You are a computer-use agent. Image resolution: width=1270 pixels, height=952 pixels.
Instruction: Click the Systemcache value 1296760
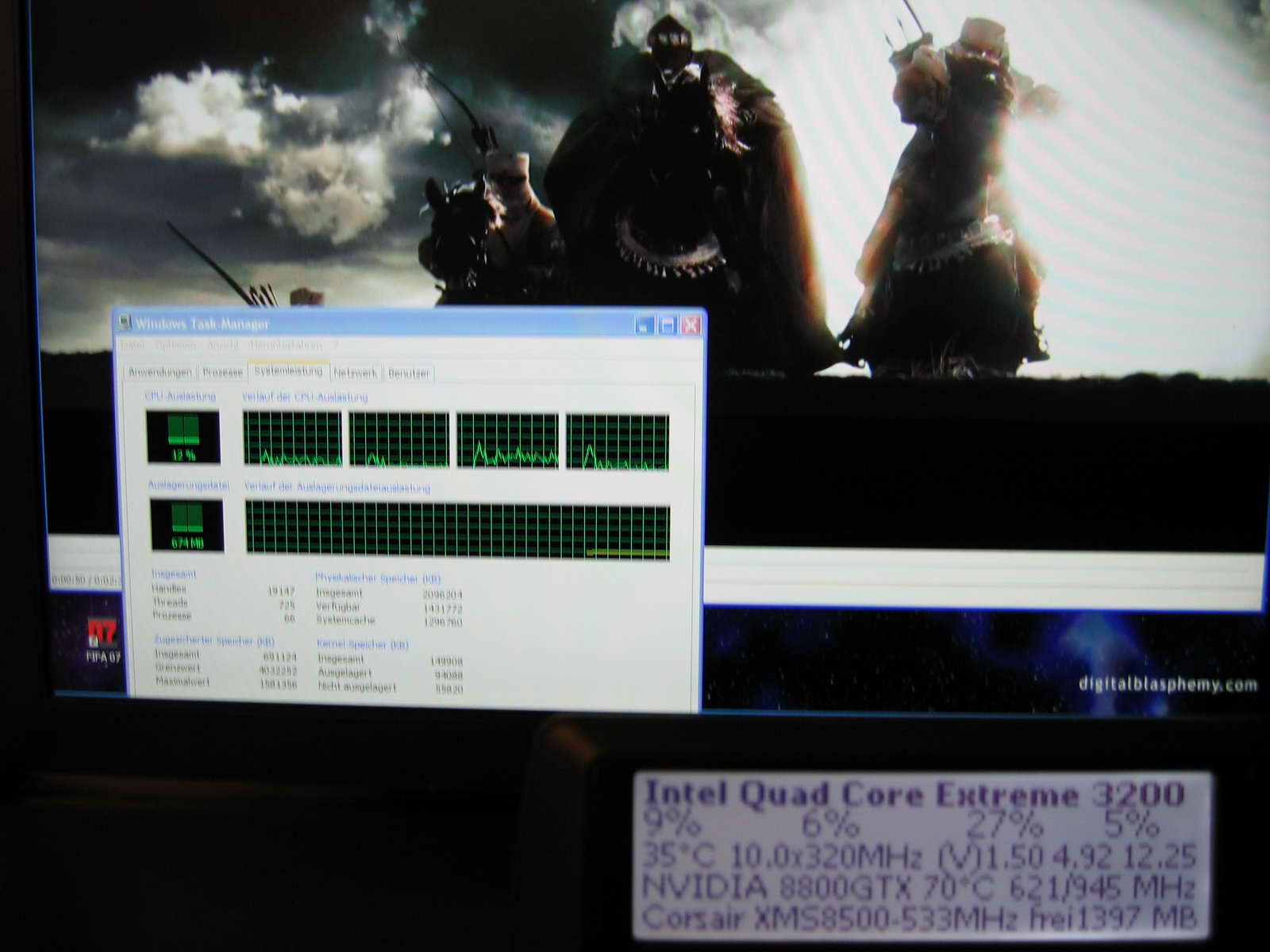coord(443,622)
